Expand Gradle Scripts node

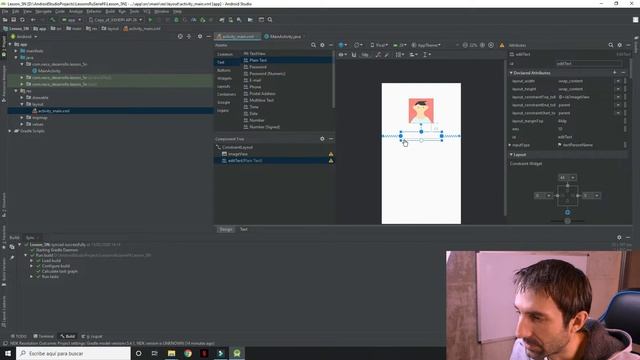click(x=10, y=131)
